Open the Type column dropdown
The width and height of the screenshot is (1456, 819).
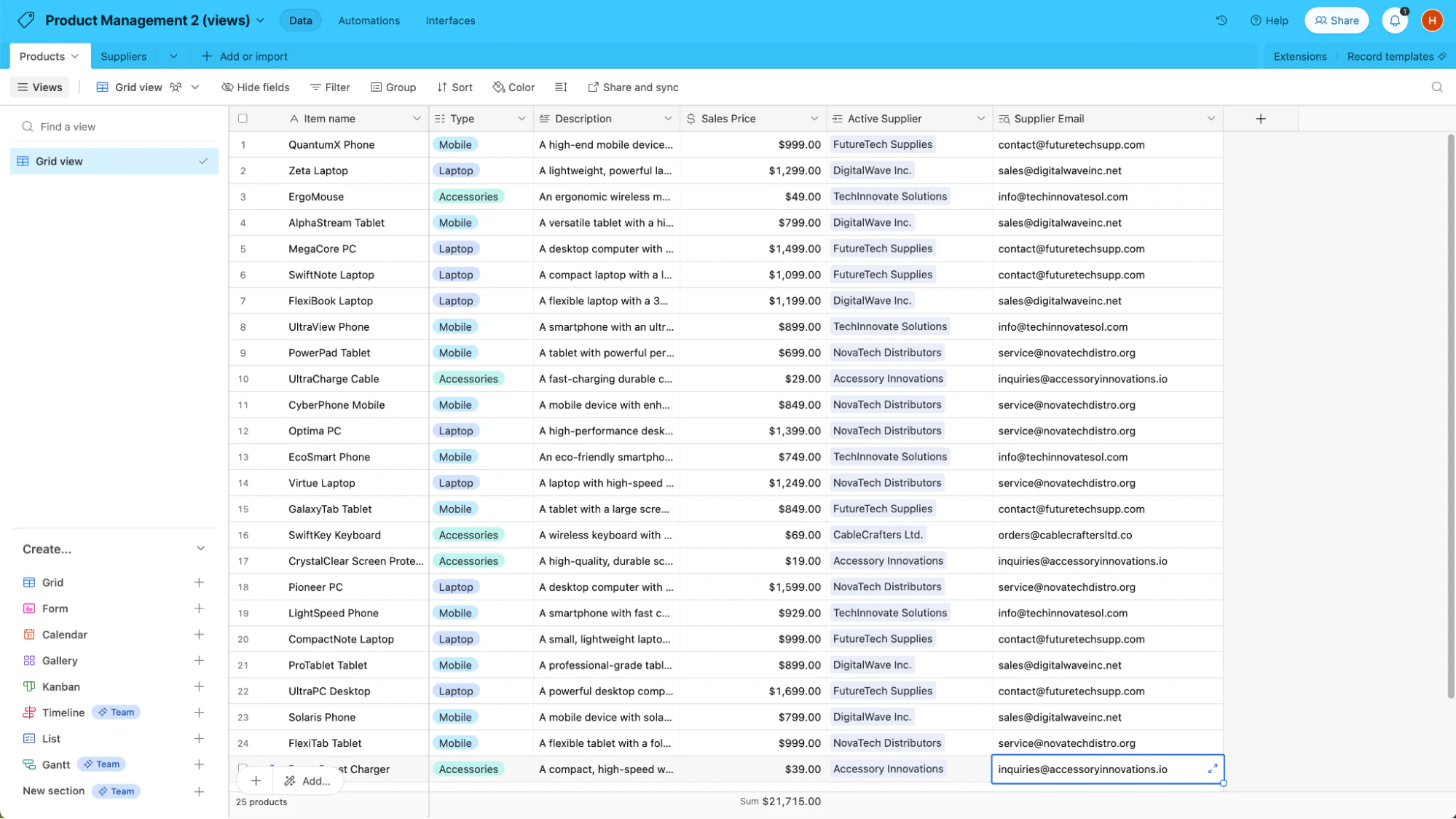[522, 119]
